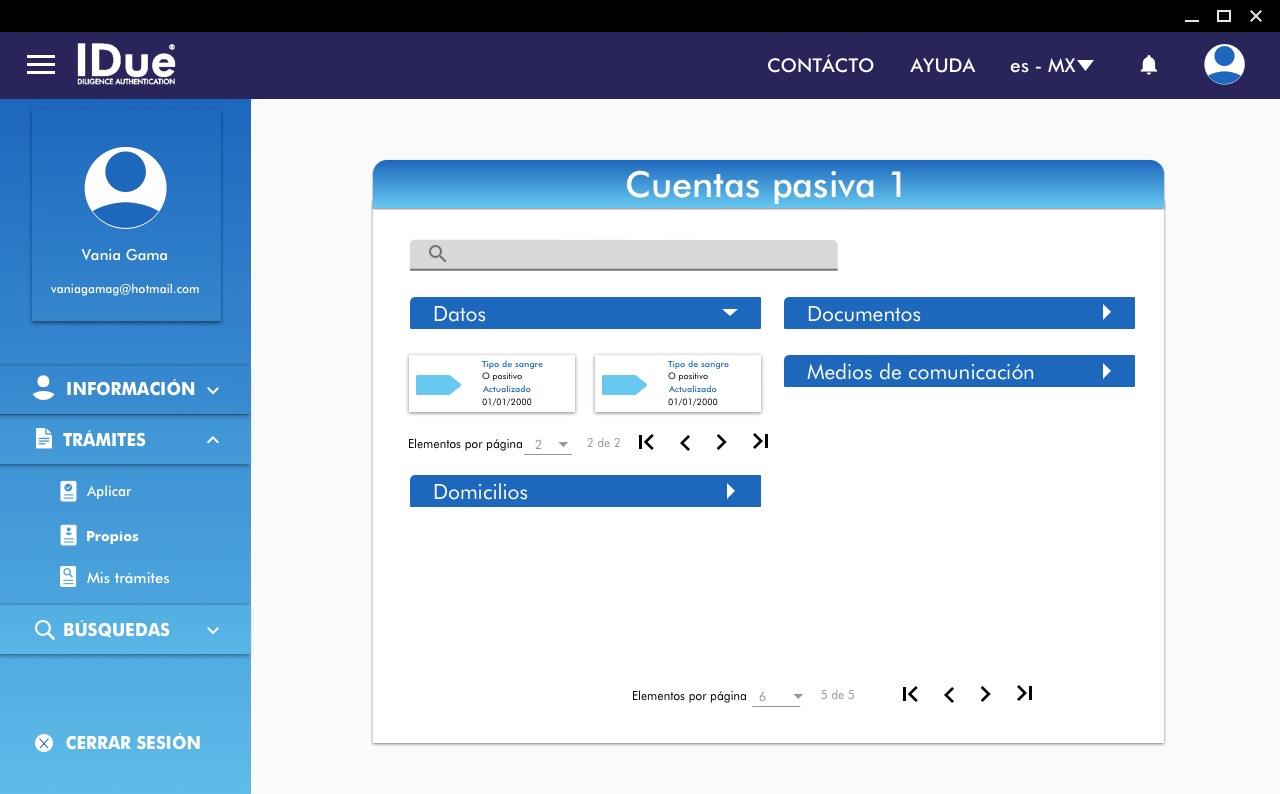Click the CONTÁCTO link

(820, 66)
